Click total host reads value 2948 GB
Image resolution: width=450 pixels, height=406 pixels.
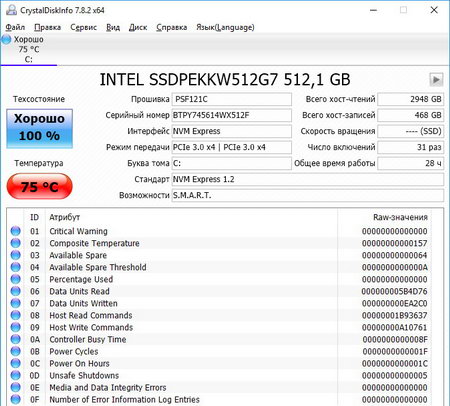tap(410, 99)
